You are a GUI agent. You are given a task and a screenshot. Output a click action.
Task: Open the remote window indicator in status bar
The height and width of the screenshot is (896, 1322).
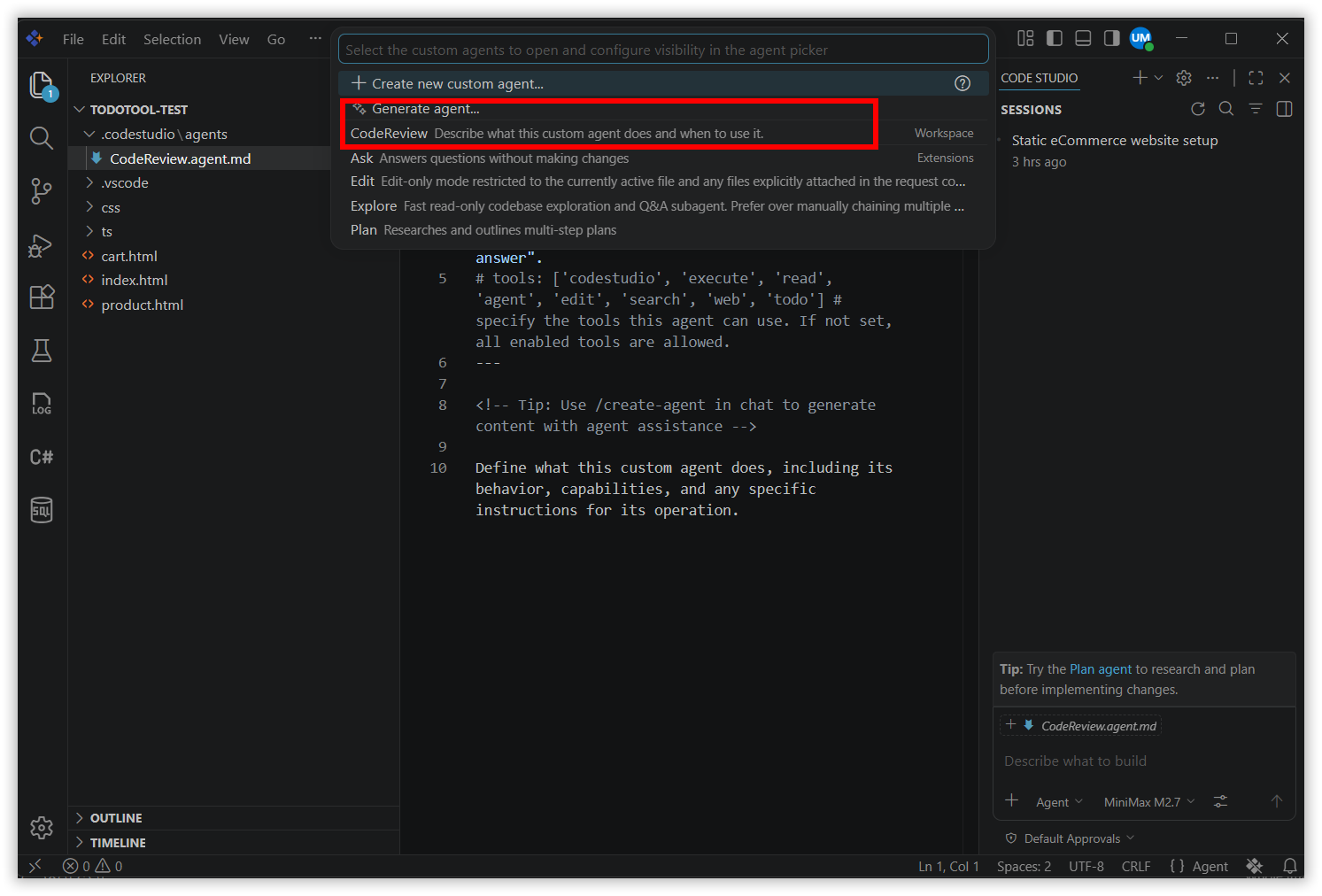35,866
